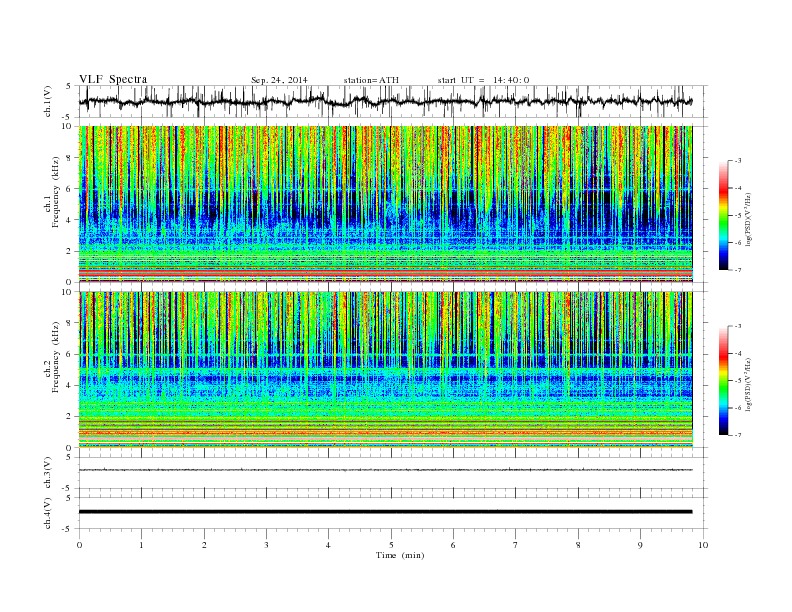The image size is (792, 612).
Task: Click the ch.2 "Frequency (kHz)" axis title
Action: 56,357
